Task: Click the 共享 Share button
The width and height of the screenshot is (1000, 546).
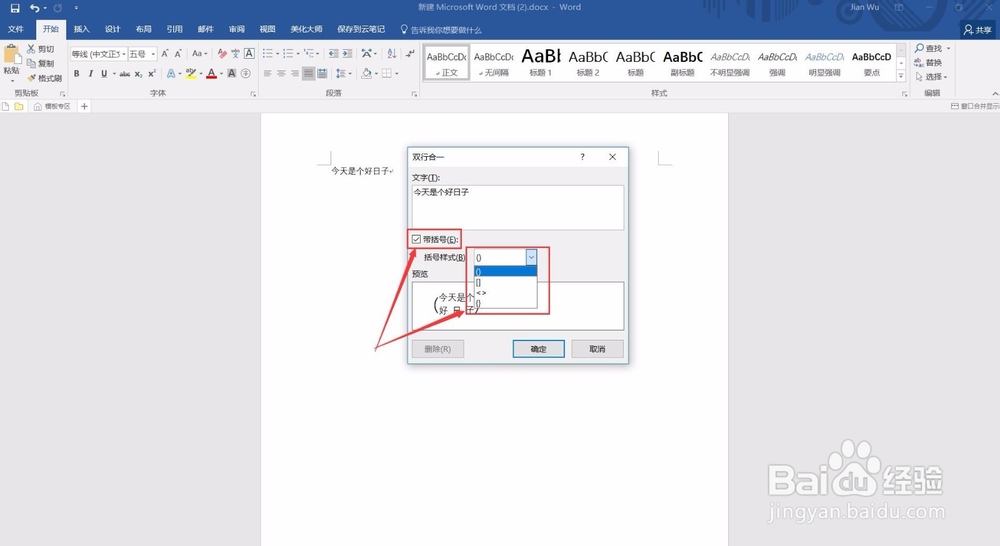Action: click(x=978, y=29)
